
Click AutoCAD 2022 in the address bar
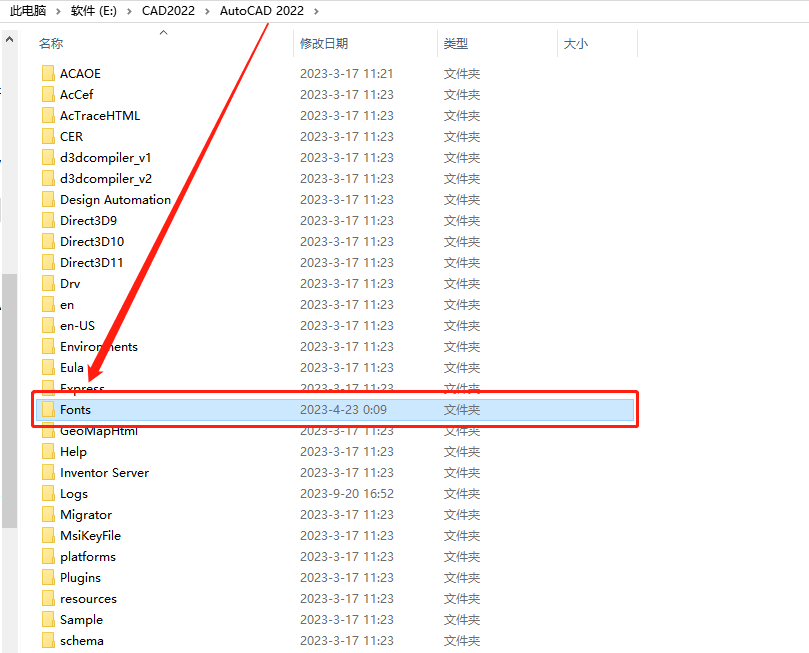point(262,11)
